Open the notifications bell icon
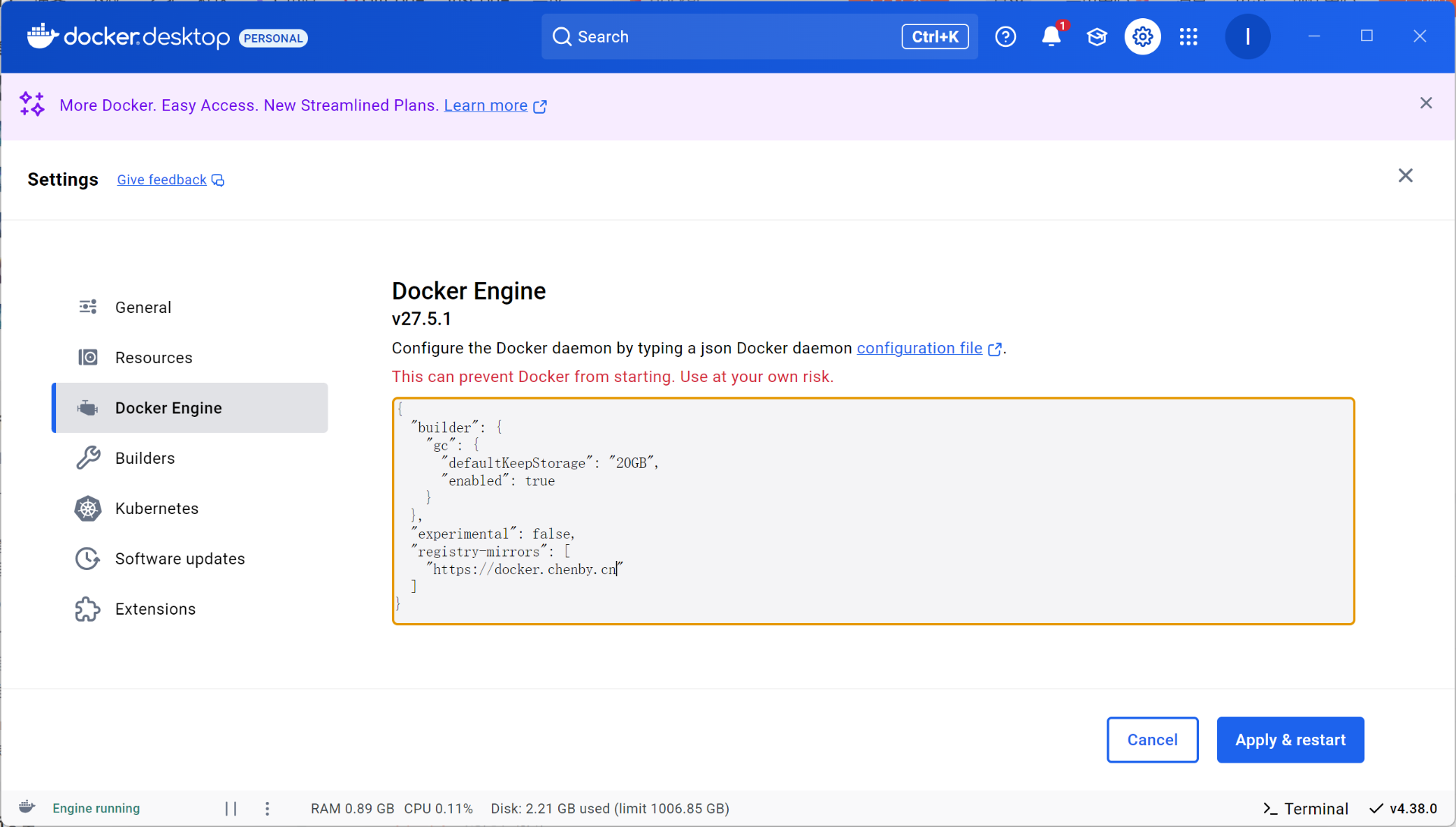 pyautogui.click(x=1051, y=36)
